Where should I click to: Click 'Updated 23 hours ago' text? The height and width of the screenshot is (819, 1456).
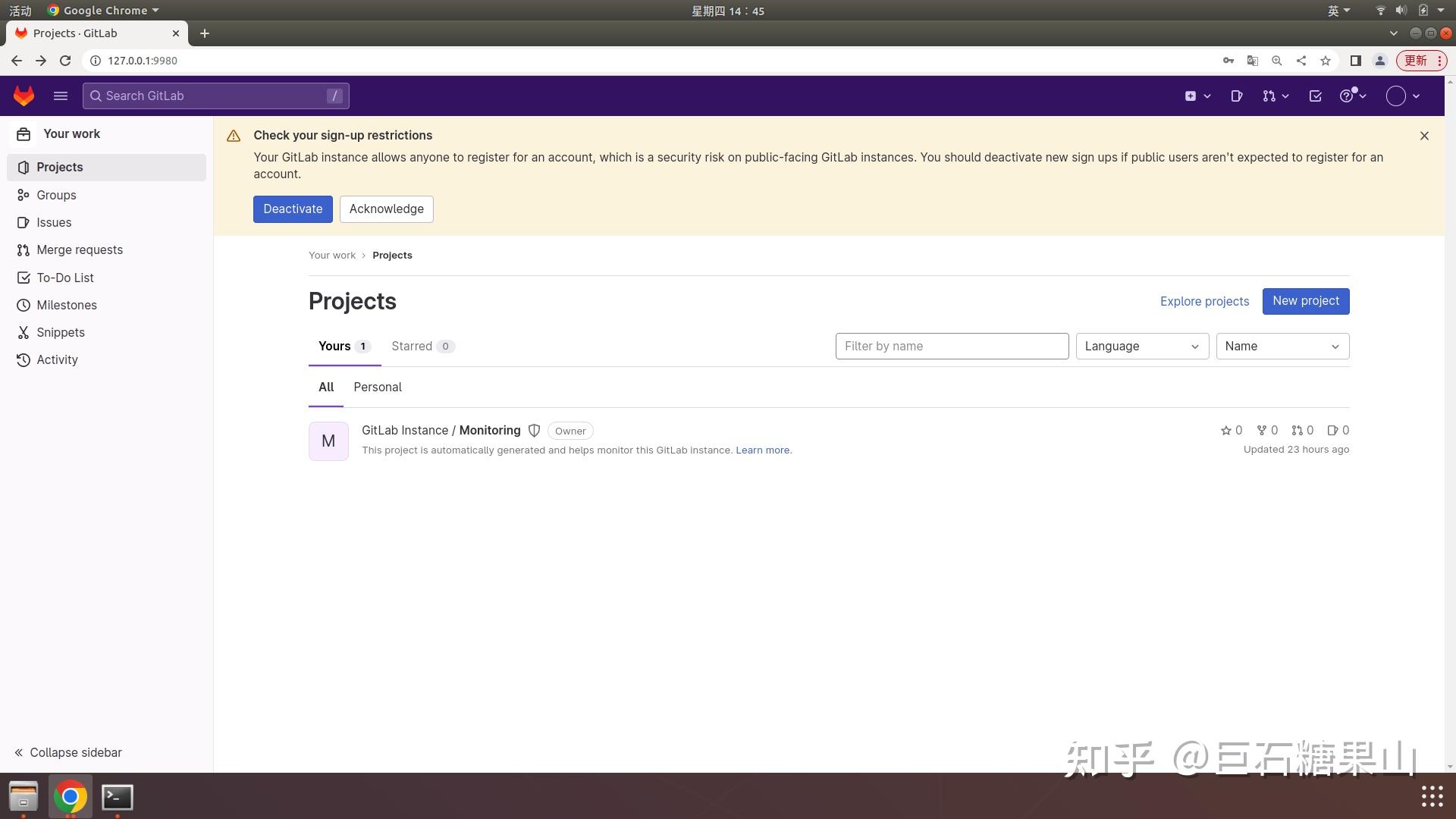1296,450
